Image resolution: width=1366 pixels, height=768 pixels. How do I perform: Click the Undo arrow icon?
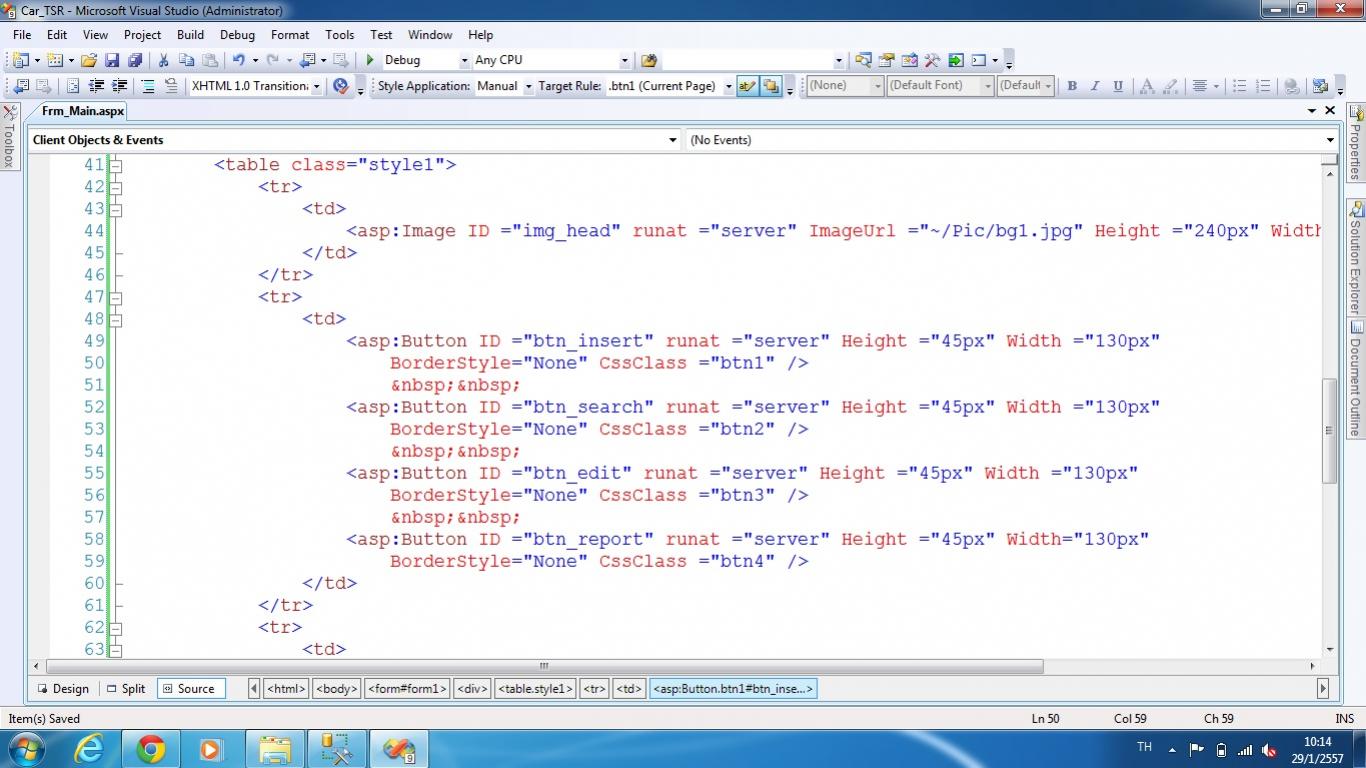tap(239, 60)
